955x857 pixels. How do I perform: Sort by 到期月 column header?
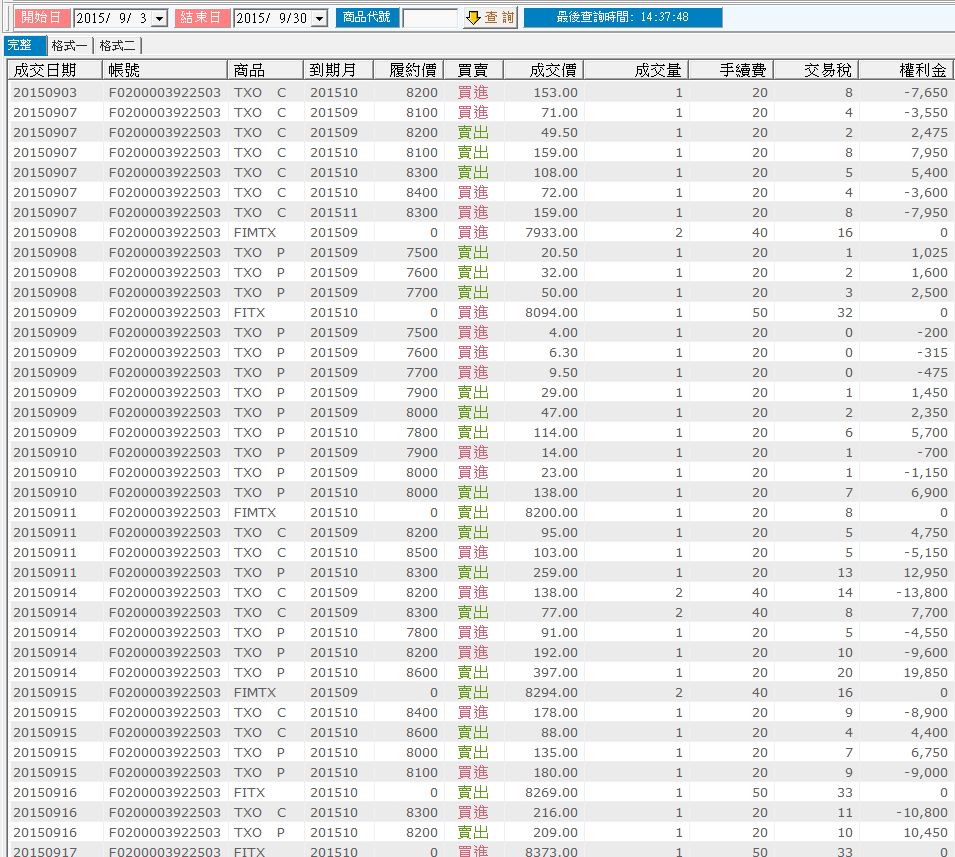pos(338,70)
